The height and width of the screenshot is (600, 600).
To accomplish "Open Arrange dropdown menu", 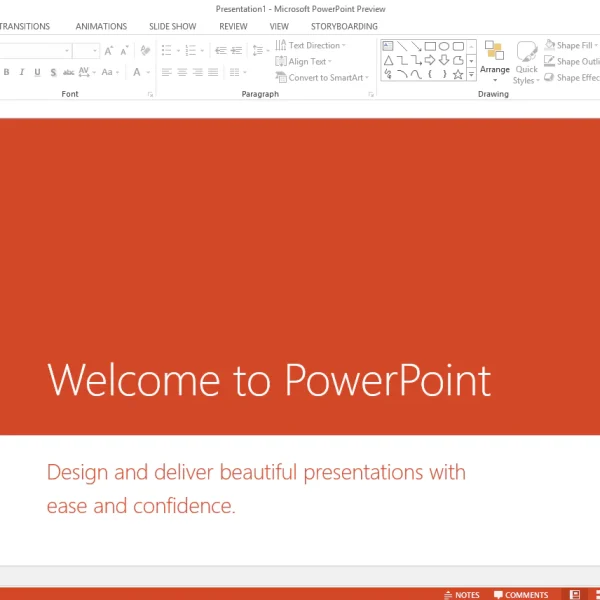I will (x=494, y=61).
